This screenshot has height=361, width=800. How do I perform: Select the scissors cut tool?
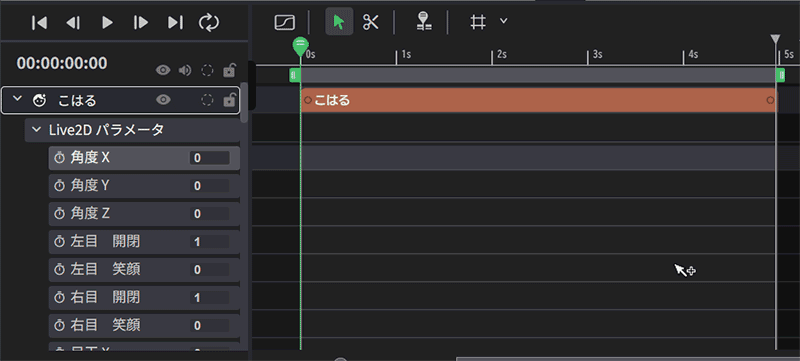pyautogui.click(x=371, y=22)
